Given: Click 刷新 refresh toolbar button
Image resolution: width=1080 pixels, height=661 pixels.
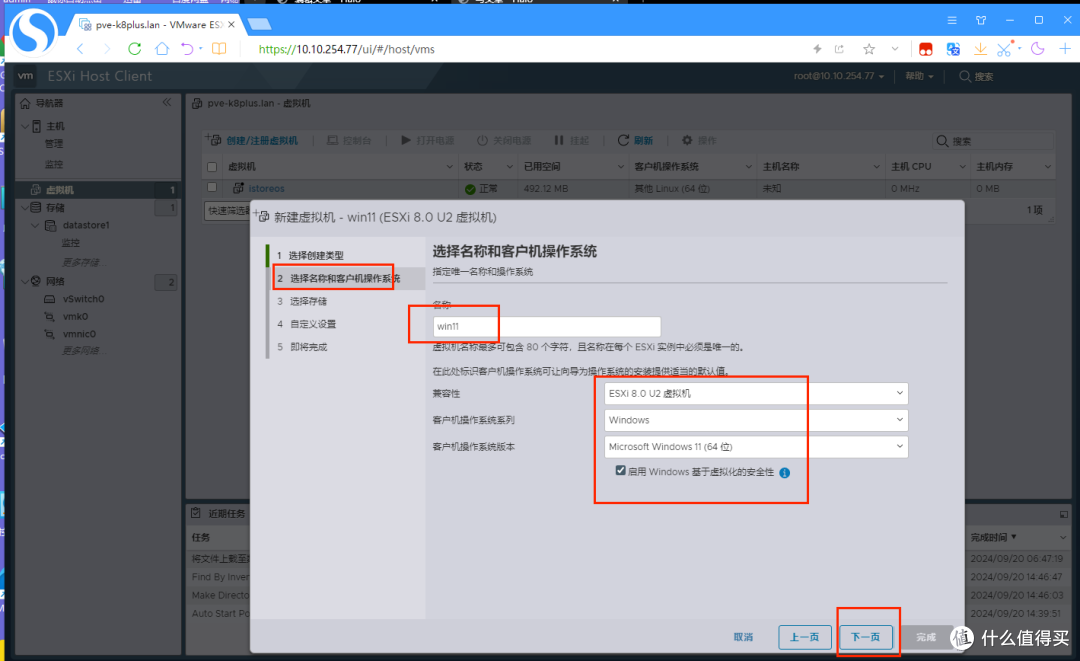Looking at the screenshot, I should click(x=635, y=140).
